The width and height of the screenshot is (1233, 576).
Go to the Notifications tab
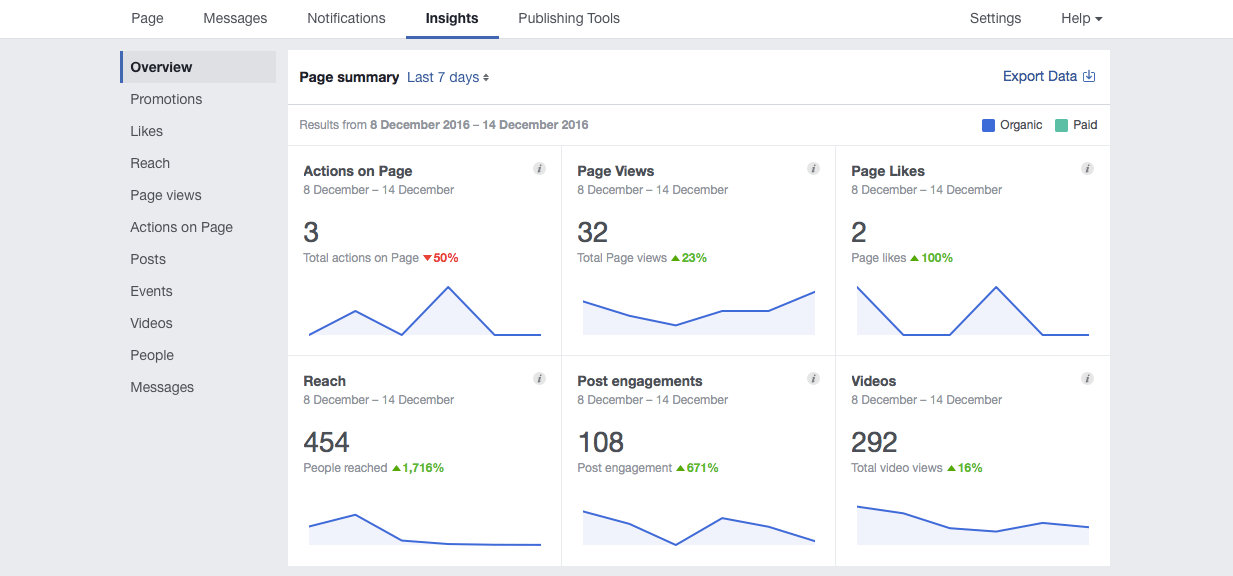(346, 18)
